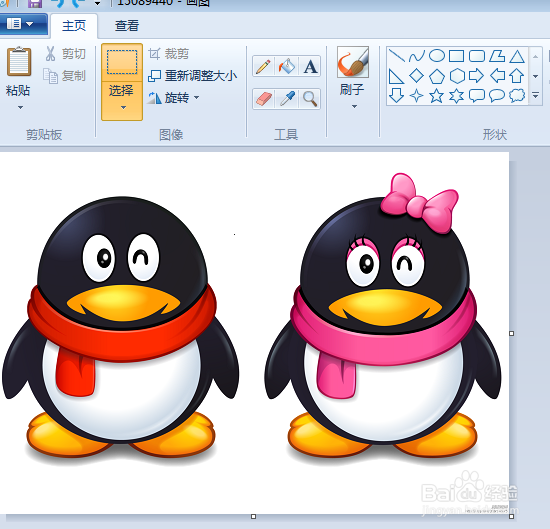The height and width of the screenshot is (529, 550).
Task: Choose the Cloud callout shape
Action: 517,95
